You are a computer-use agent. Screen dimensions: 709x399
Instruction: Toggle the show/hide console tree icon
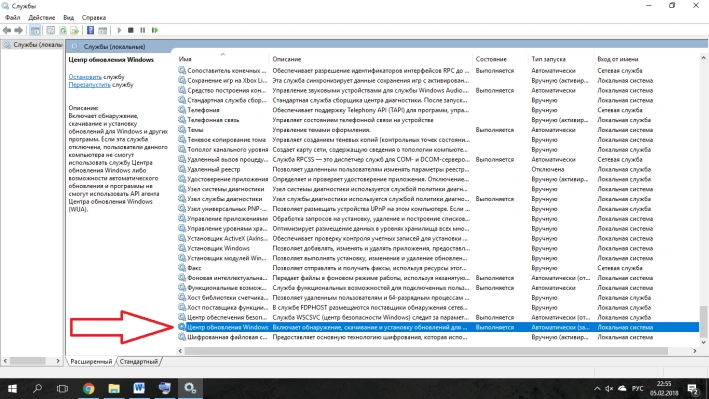click(x=35, y=30)
